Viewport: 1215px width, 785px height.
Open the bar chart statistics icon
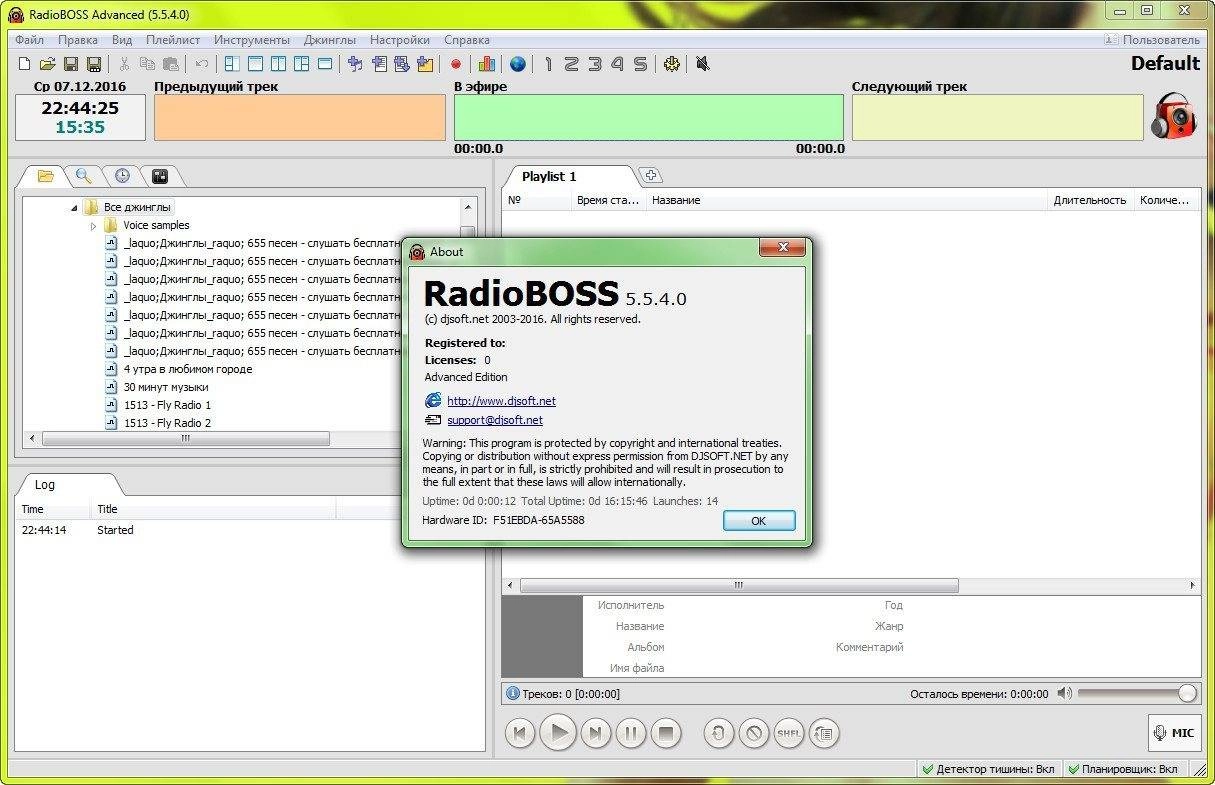(487, 64)
